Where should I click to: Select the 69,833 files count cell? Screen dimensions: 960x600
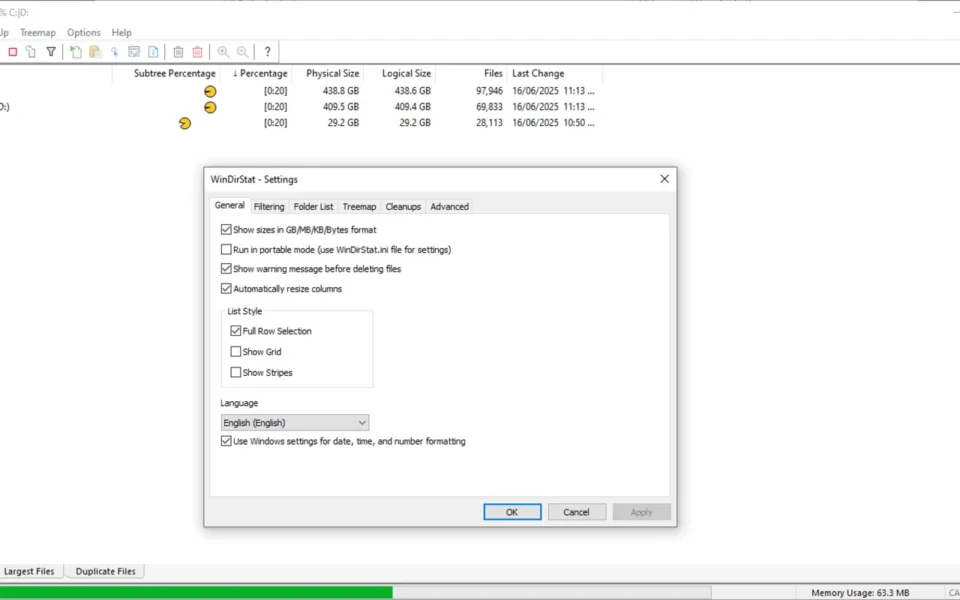pyautogui.click(x=489, y=107)
